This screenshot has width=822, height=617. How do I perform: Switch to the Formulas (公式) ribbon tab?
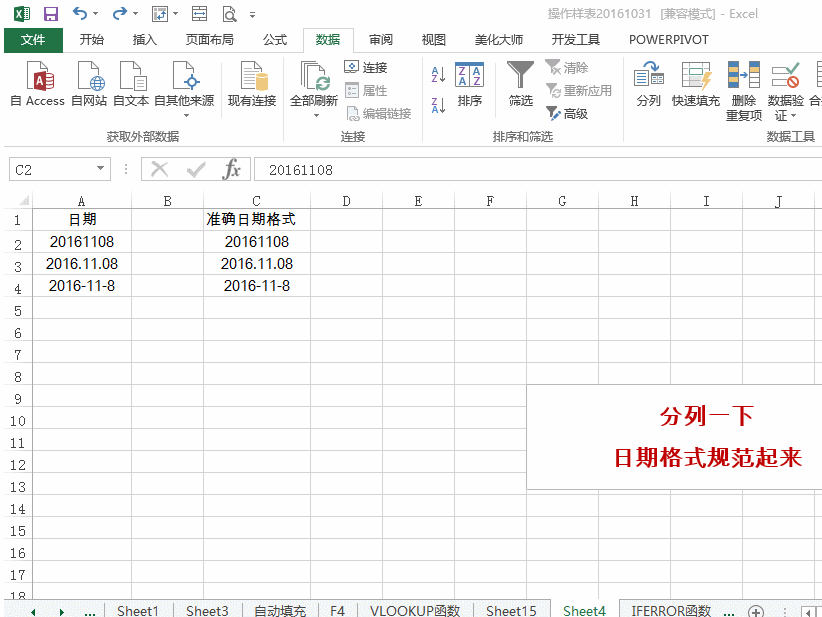[275, 40]
